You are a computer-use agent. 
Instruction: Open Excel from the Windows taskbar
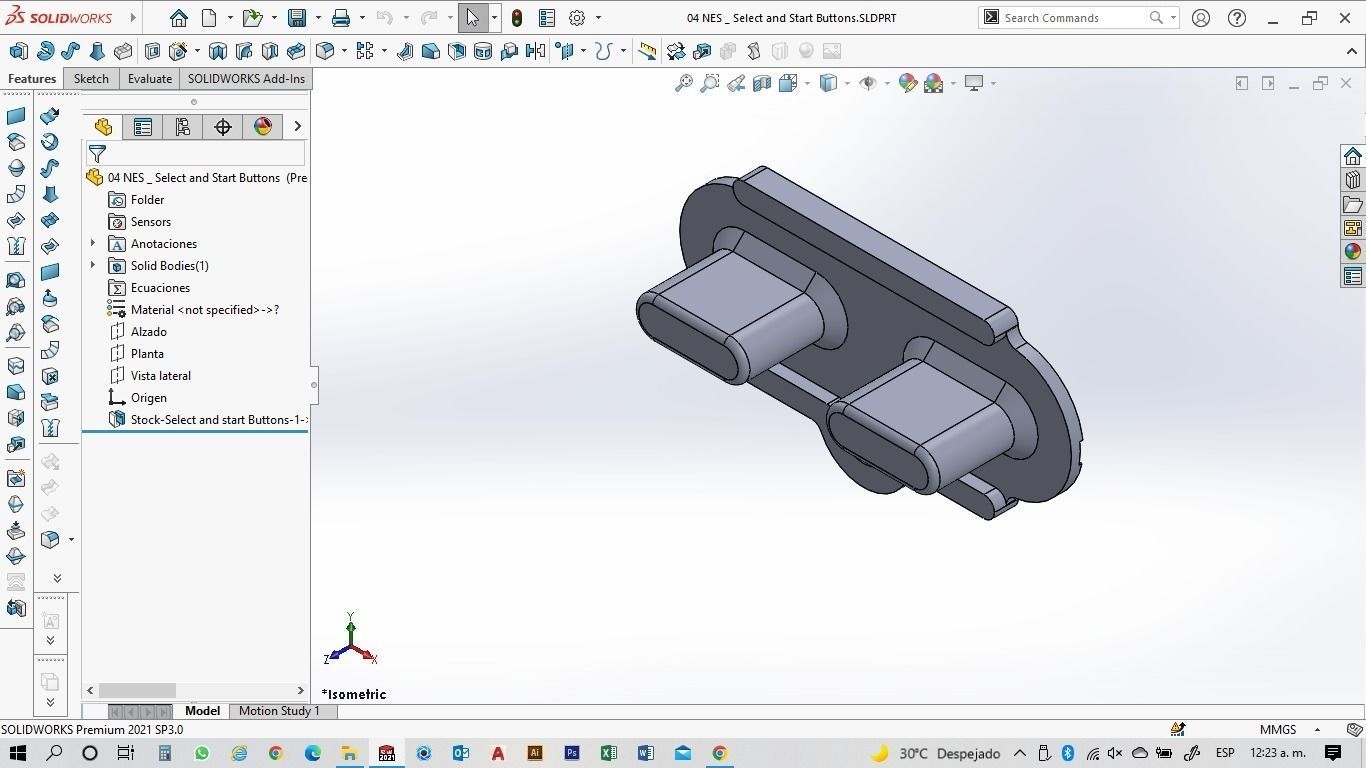click(x=608, y=753)
